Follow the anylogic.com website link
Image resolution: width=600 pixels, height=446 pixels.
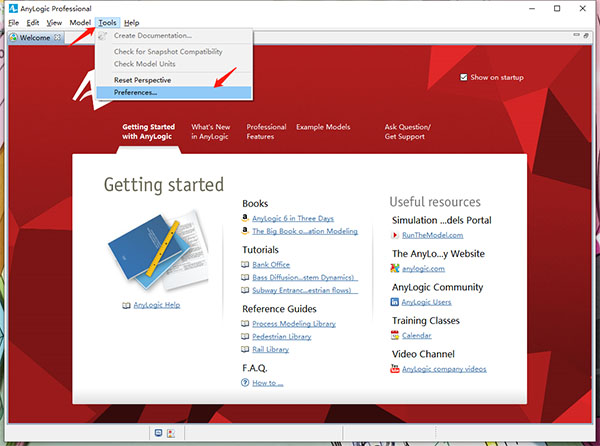(x=423, y=268)
